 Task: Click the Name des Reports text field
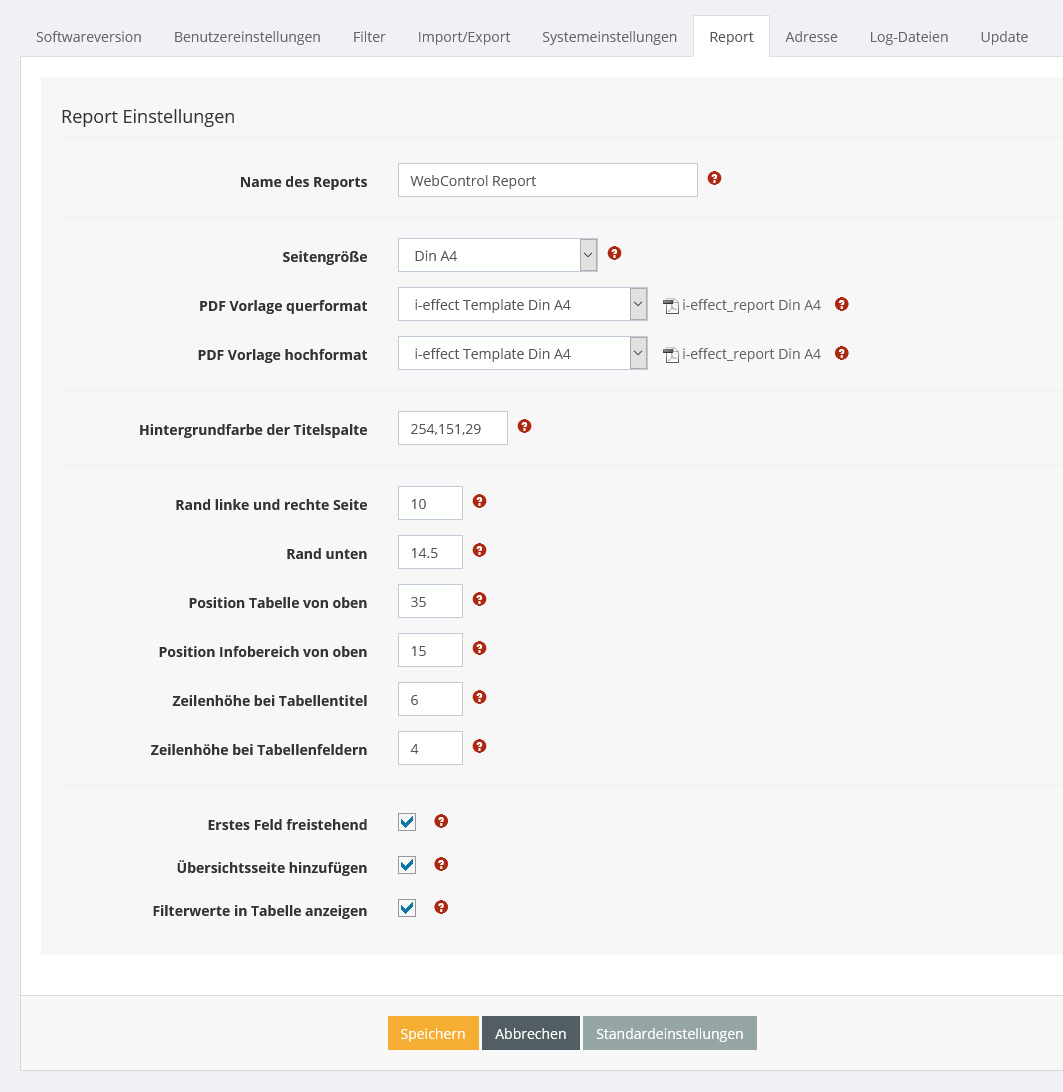click(x=547, y=181)
